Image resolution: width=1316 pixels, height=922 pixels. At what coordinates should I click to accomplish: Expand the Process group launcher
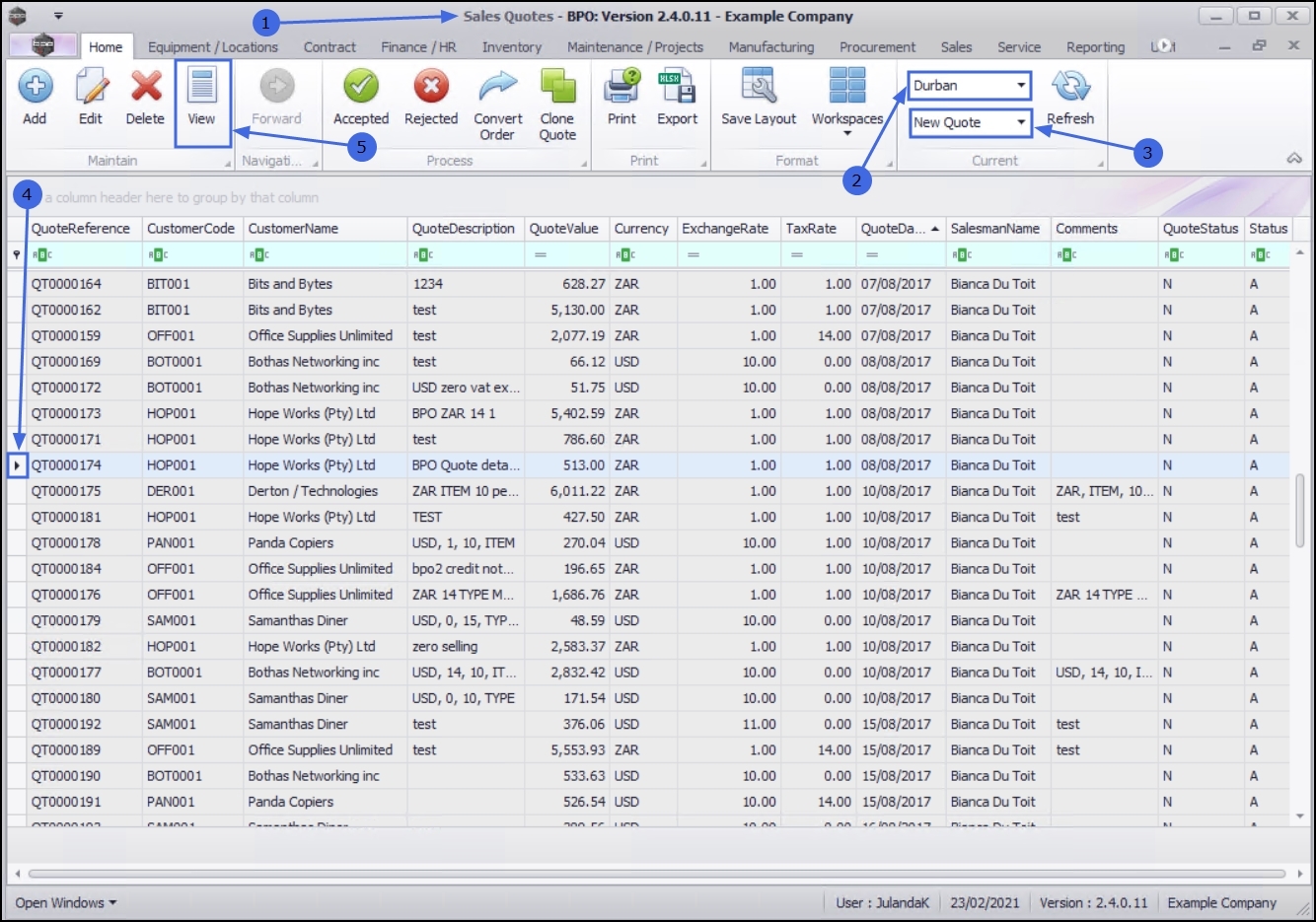click(584, 163)
